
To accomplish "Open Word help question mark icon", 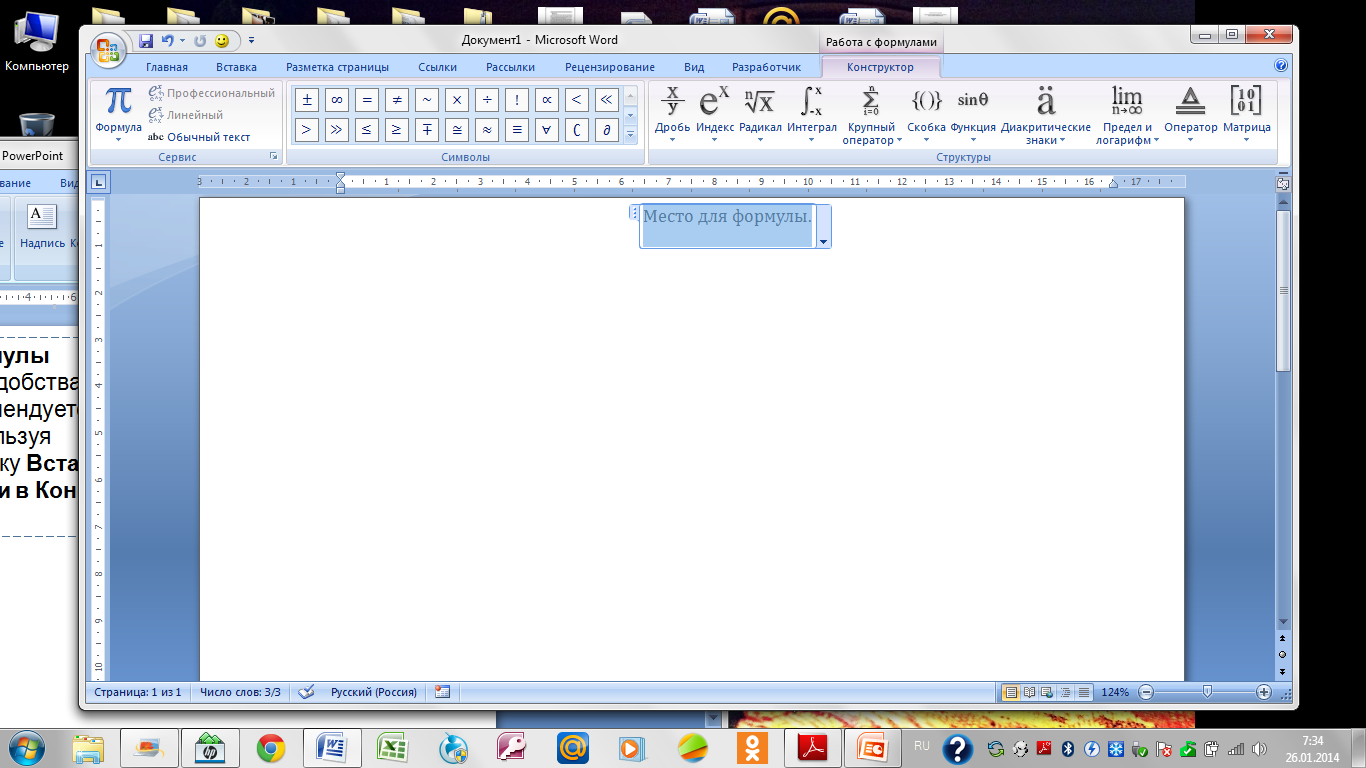I will [x=1281, y=66].
